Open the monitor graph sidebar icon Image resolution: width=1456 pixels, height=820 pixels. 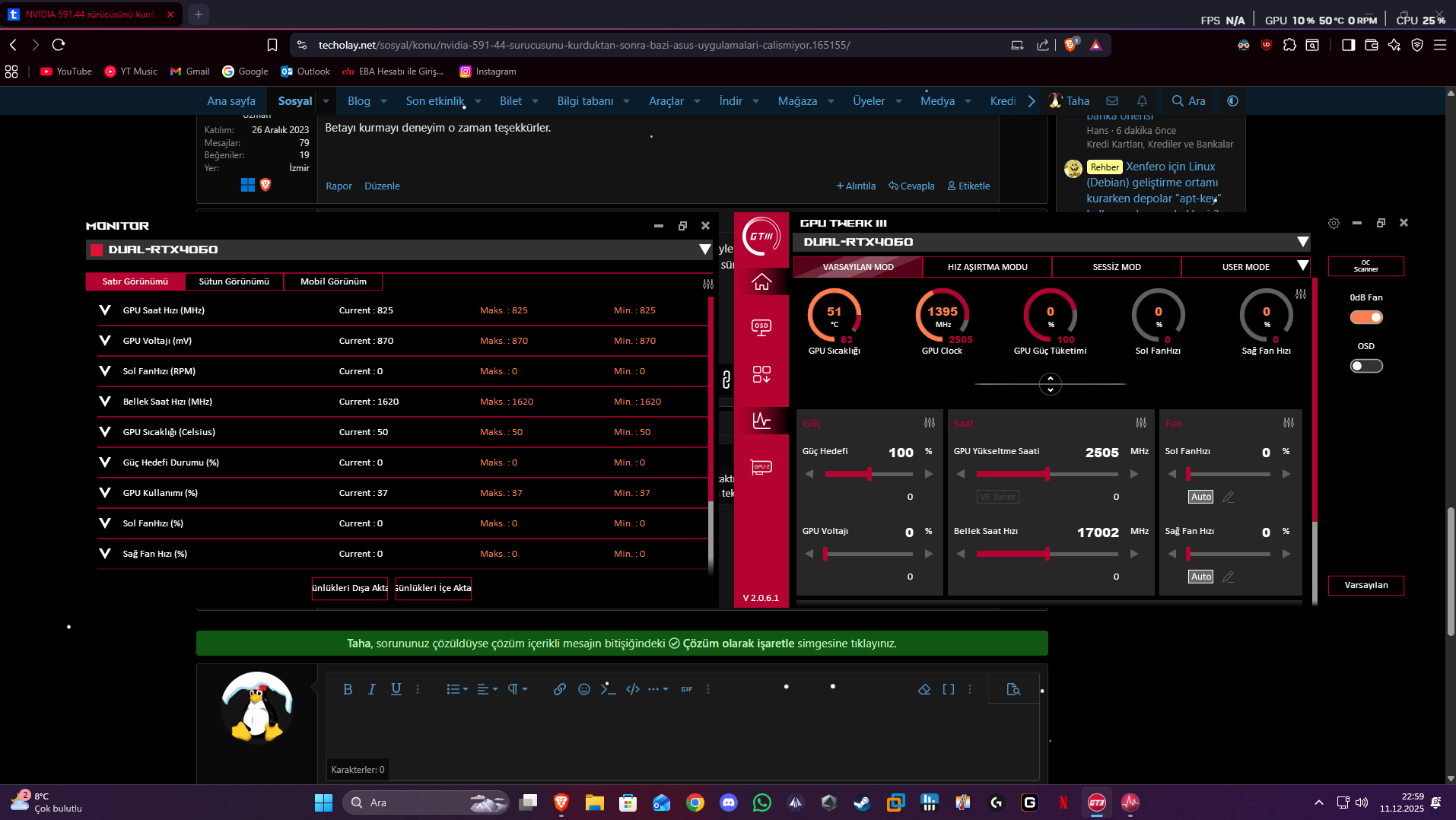point(761,420)
